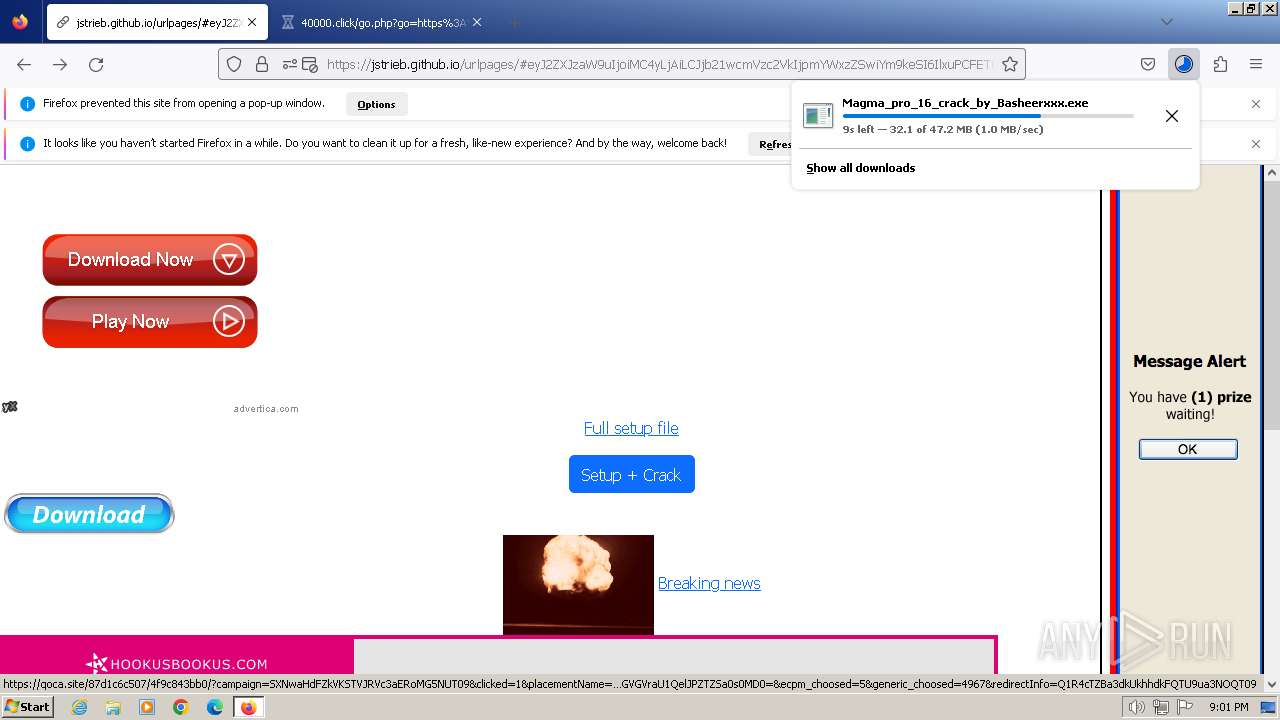
Task: Open Action Center flag icon
Action: pyautogui.click(x=1185, y=707)
